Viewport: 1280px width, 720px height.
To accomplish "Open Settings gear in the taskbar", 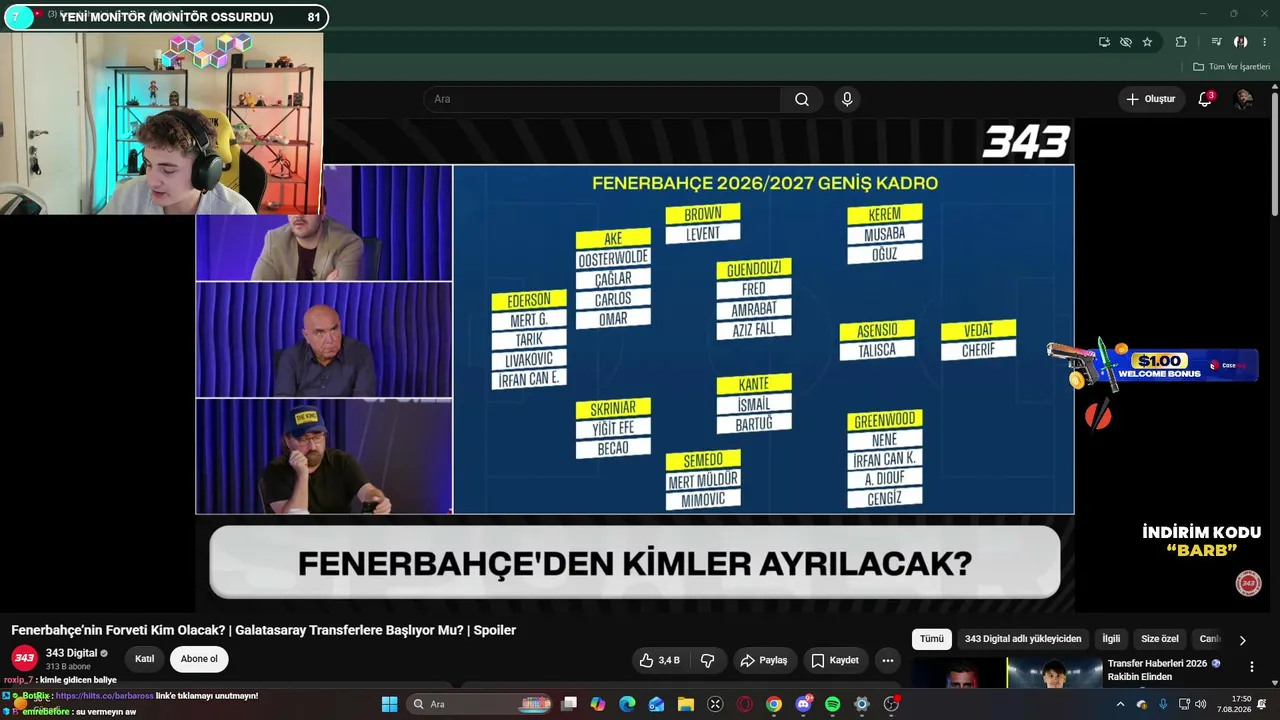I will pyautogui.click(x=862, y=704).
